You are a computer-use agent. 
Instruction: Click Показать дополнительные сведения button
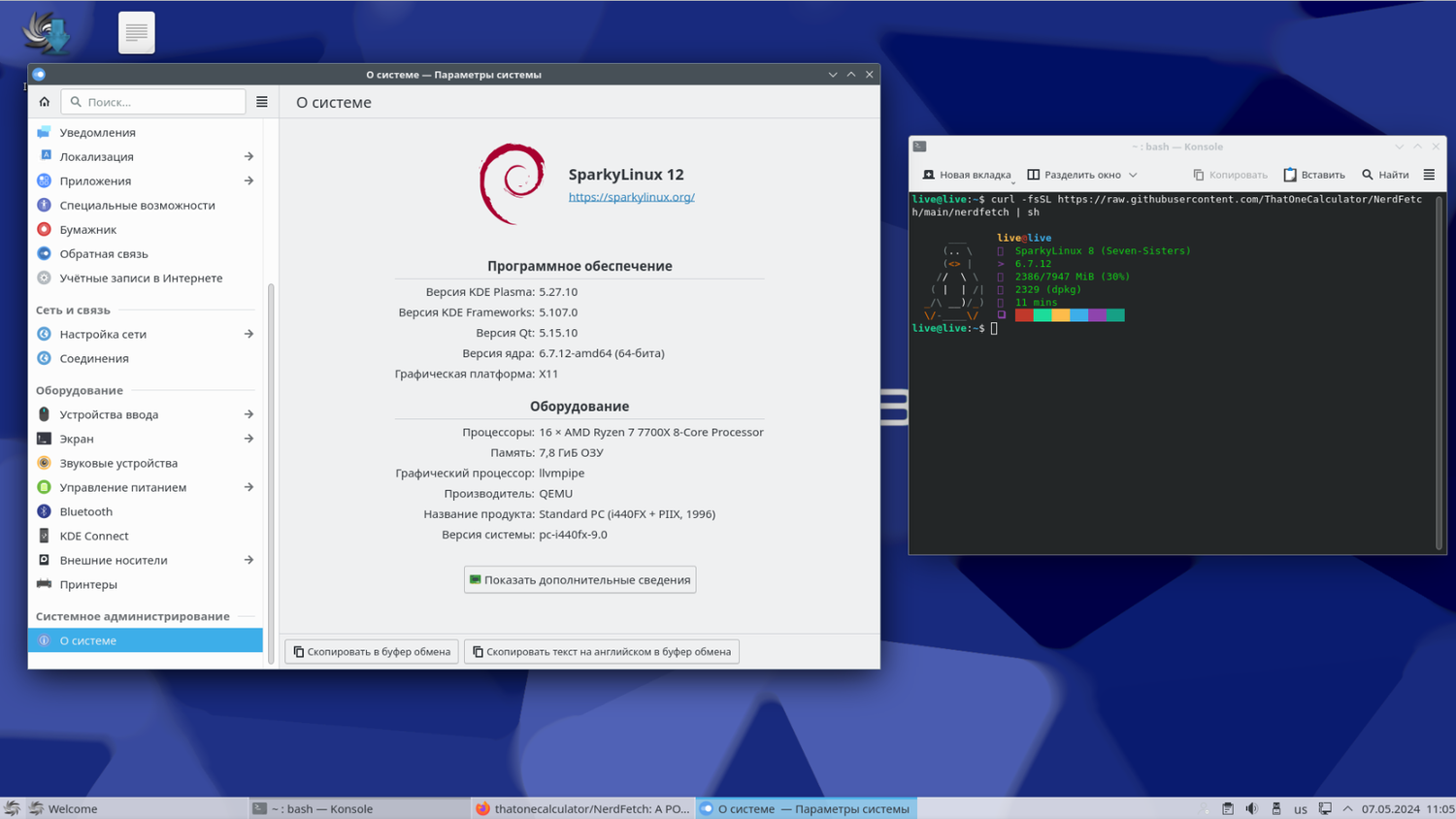point(579,579)
